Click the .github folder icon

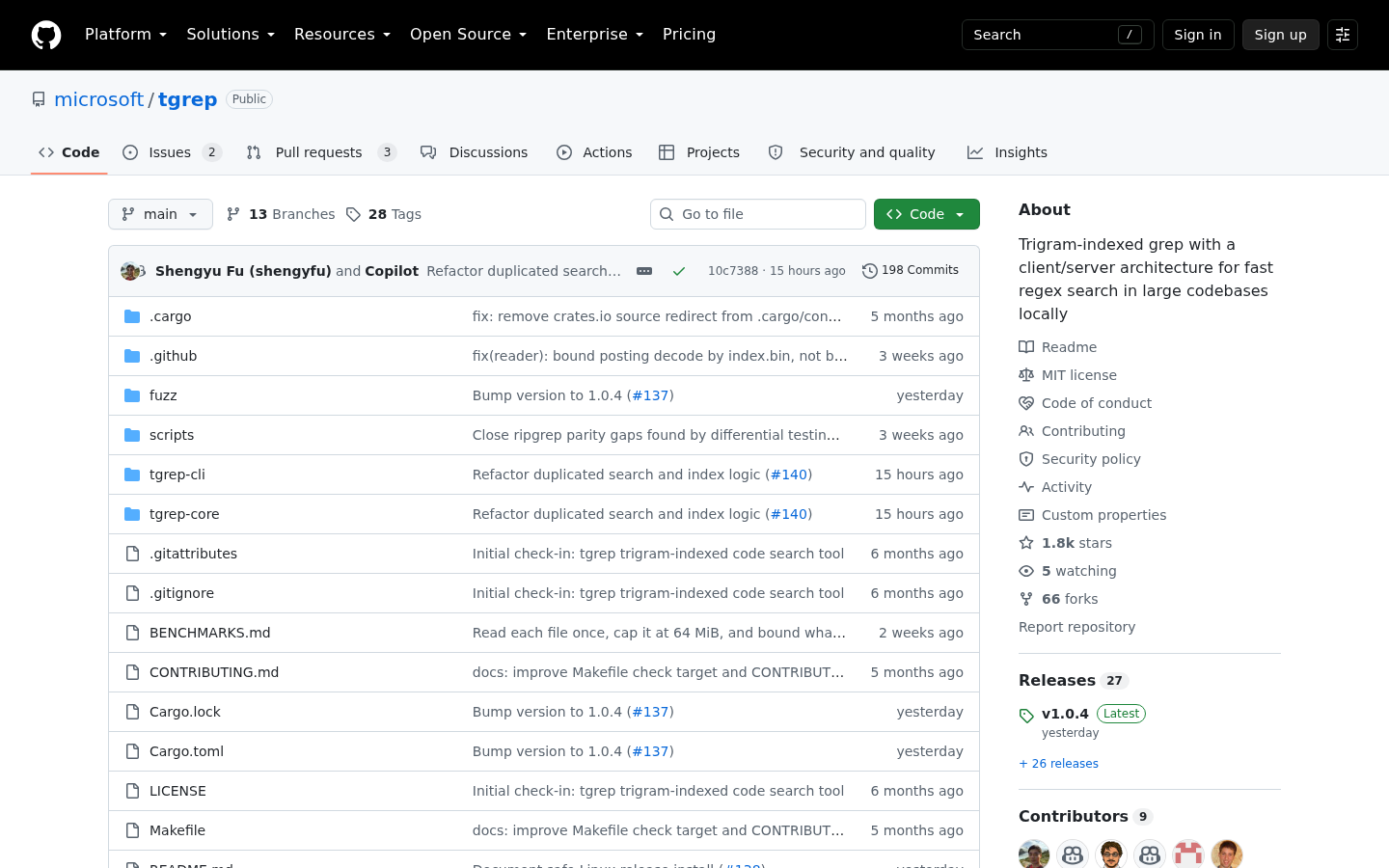coord(132,356)
